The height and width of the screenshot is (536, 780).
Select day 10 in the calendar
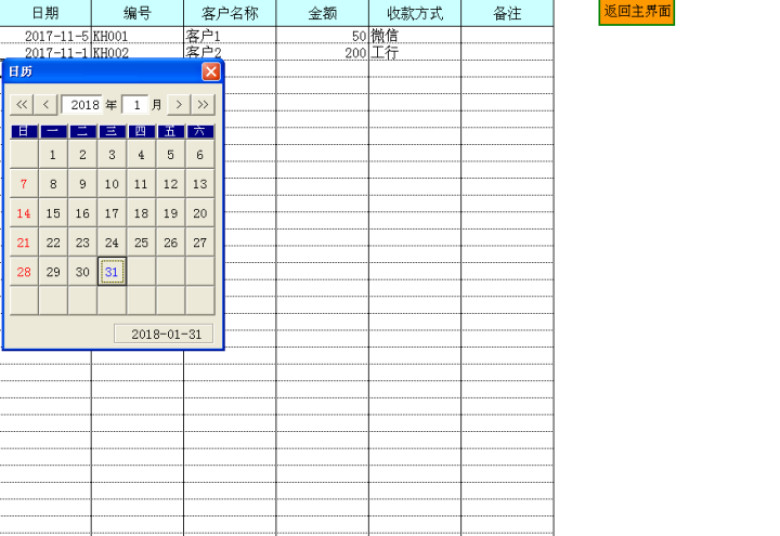point(111,184)
